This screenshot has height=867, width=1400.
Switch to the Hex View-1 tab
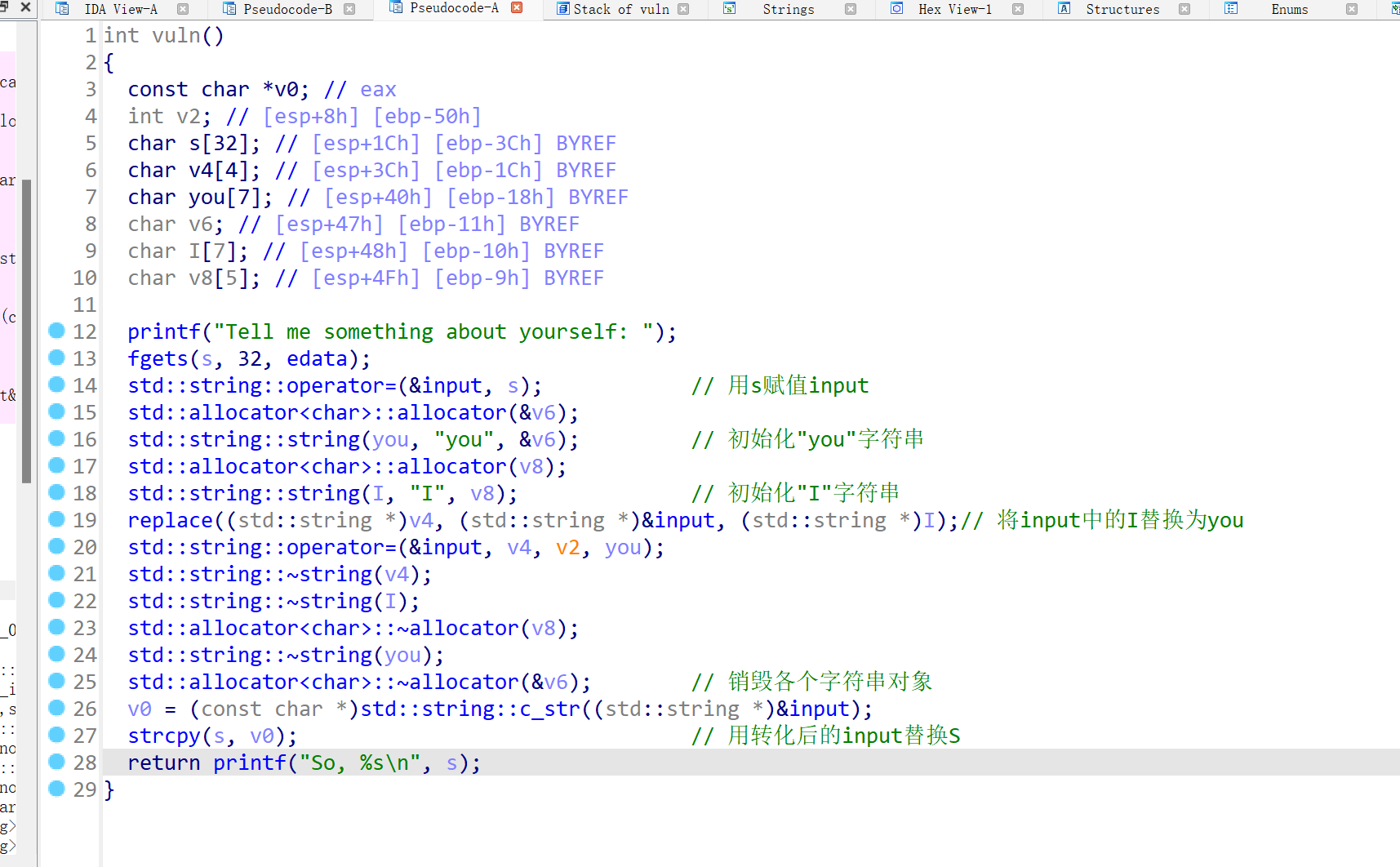[x=954, y=9]
